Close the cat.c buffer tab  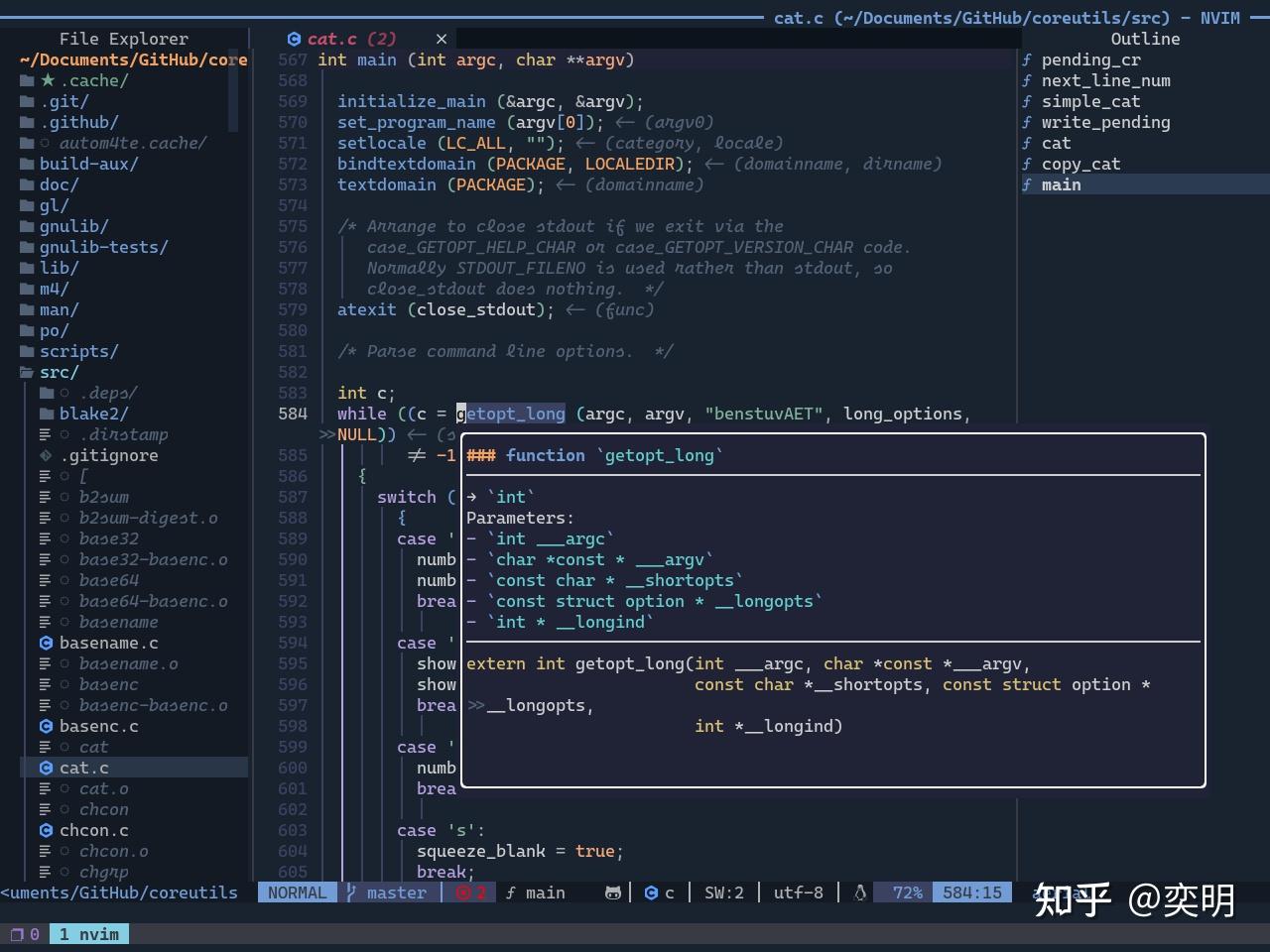442,39
